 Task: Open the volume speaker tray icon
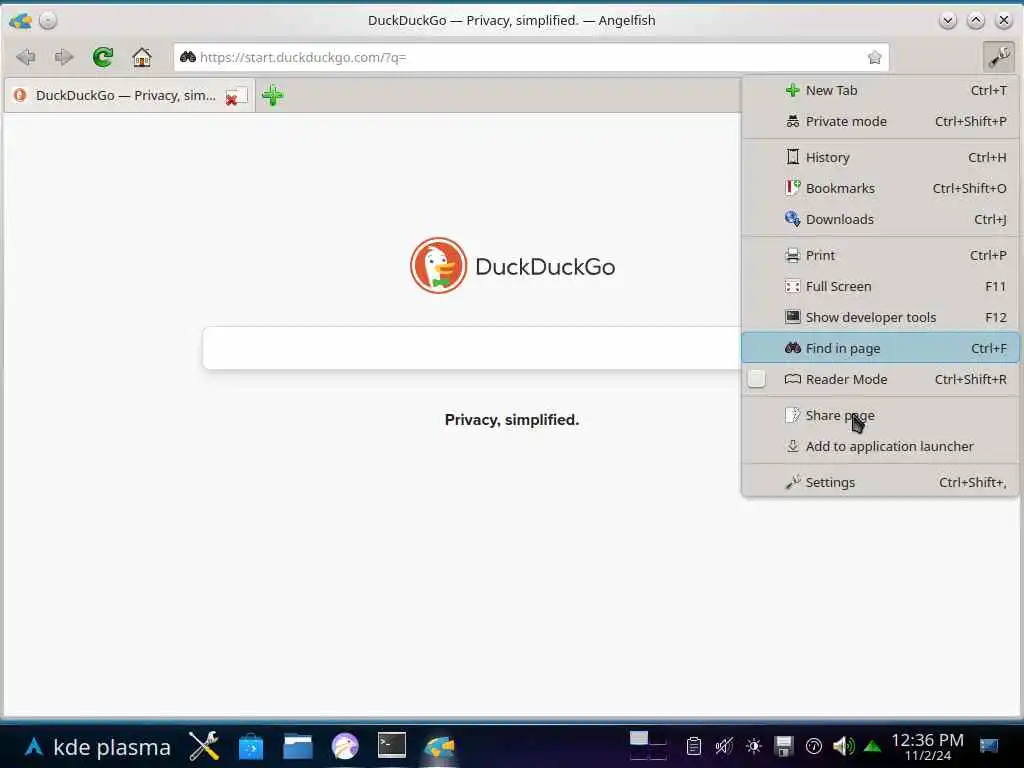point(843,746)
